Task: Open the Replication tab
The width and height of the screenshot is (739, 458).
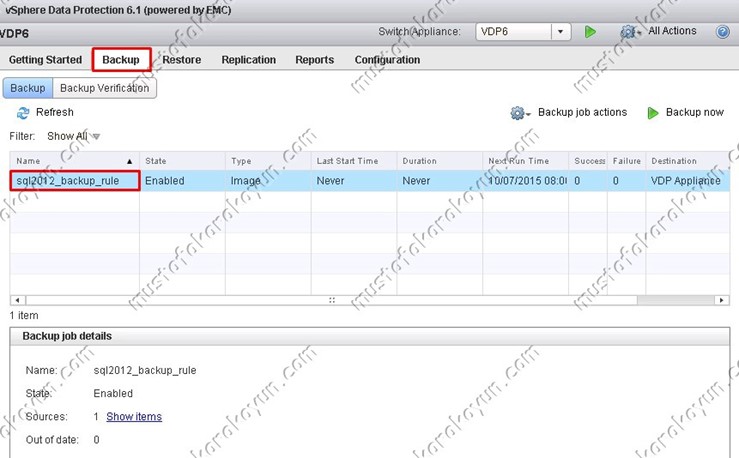Action: 248,60
